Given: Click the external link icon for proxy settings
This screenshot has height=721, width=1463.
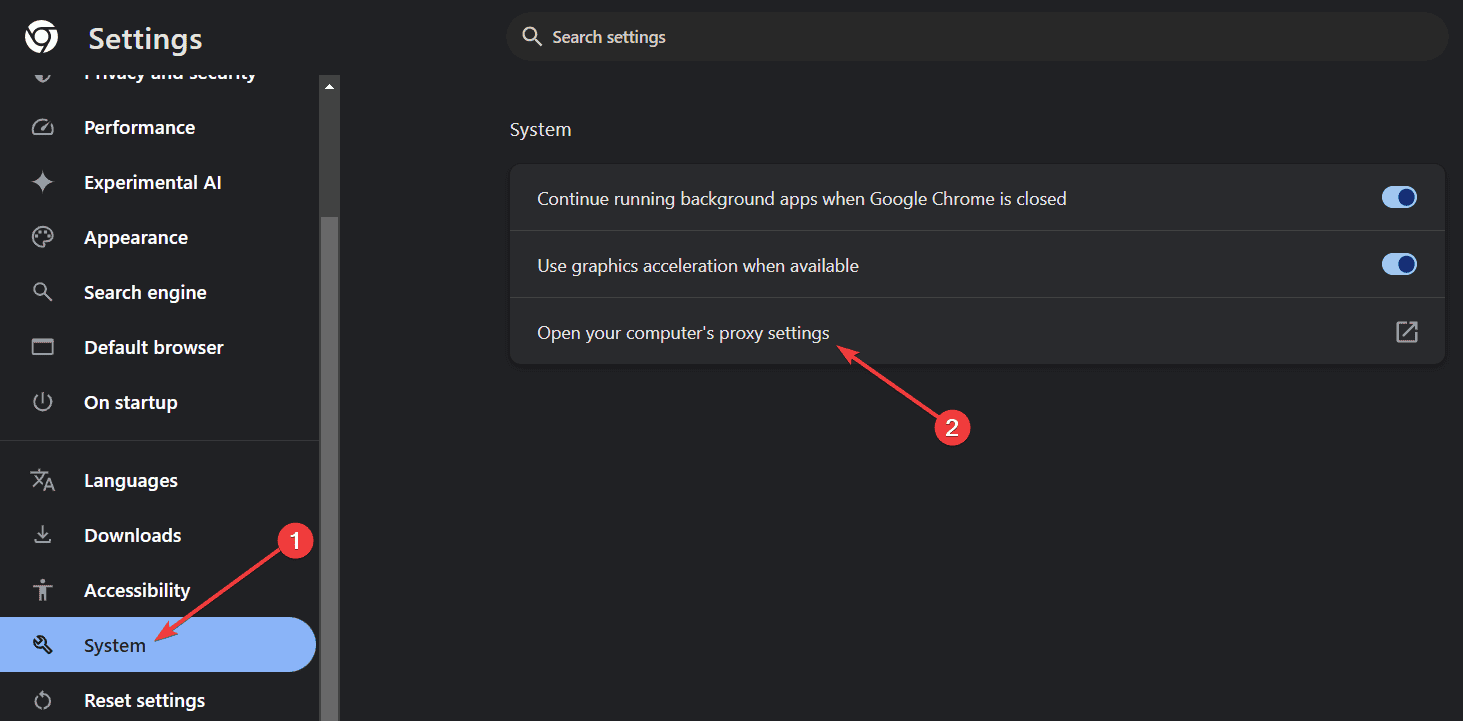Looking at the screenshot, I should tap(1406, 332).
